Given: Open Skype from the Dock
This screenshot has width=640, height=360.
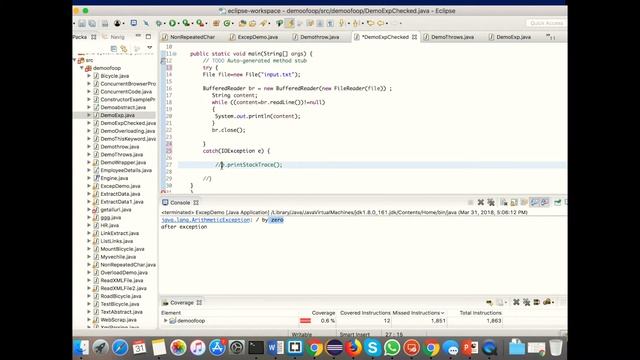Looking at the screenshot, I should pyautogui.click(x=372, y=348).
